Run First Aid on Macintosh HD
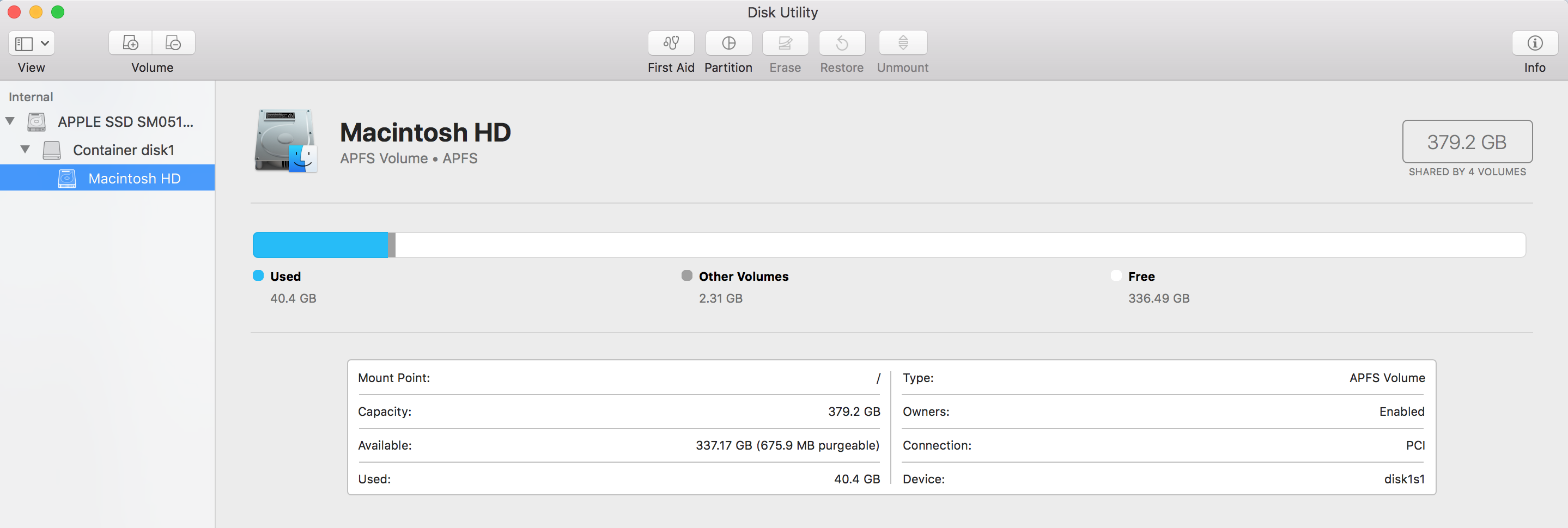The height and width of the screenshot is (528, 1568). pyautogui.click(x=670, y=43)
